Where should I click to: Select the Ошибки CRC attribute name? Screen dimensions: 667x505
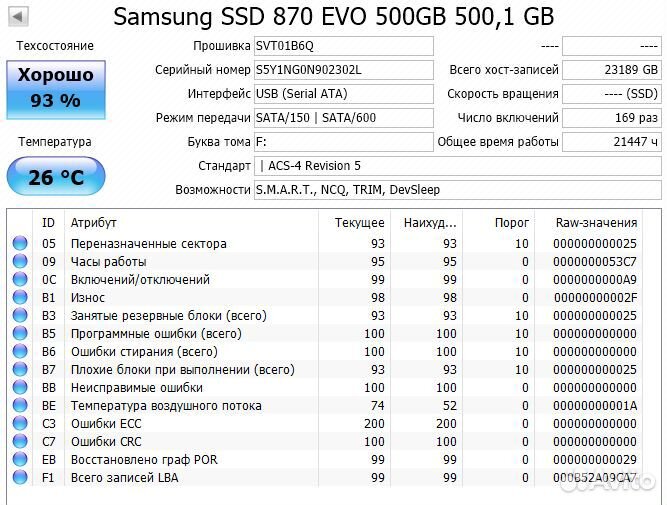coord(106,442)
